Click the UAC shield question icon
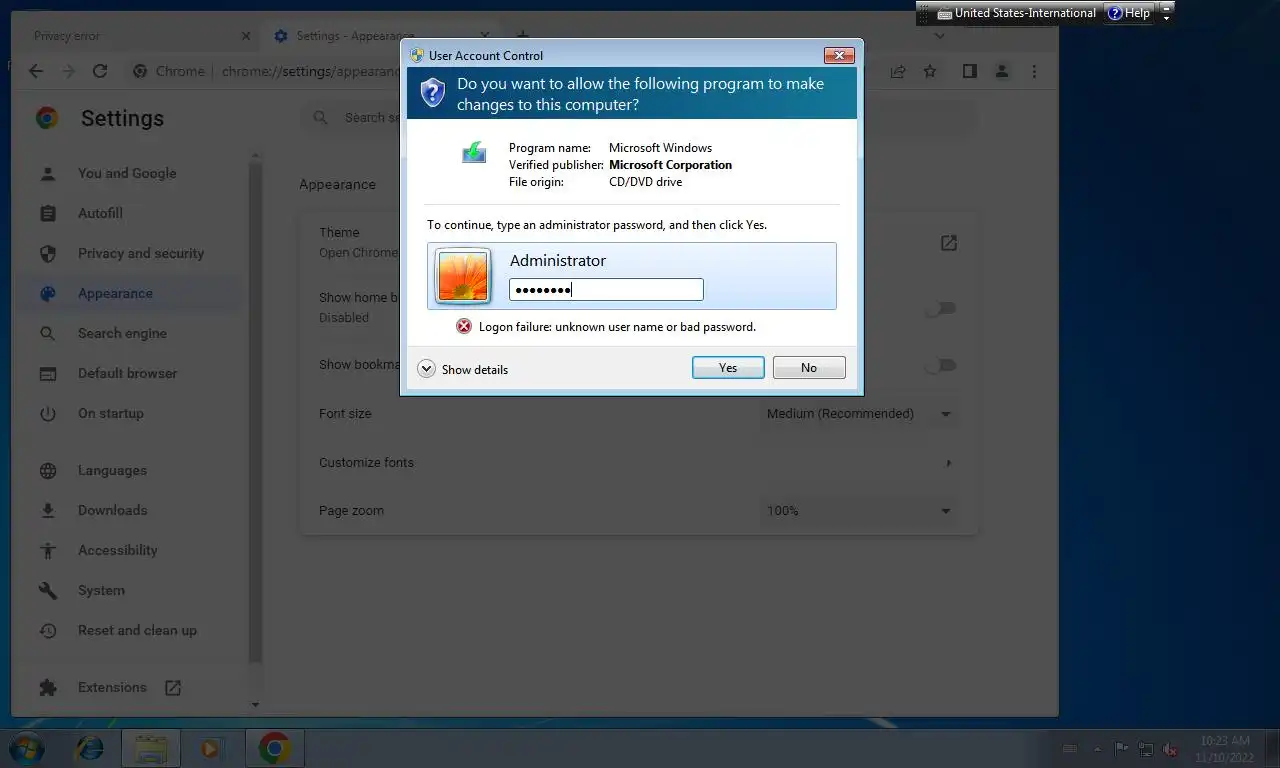The image size is (1280, 768). [432, 93]
